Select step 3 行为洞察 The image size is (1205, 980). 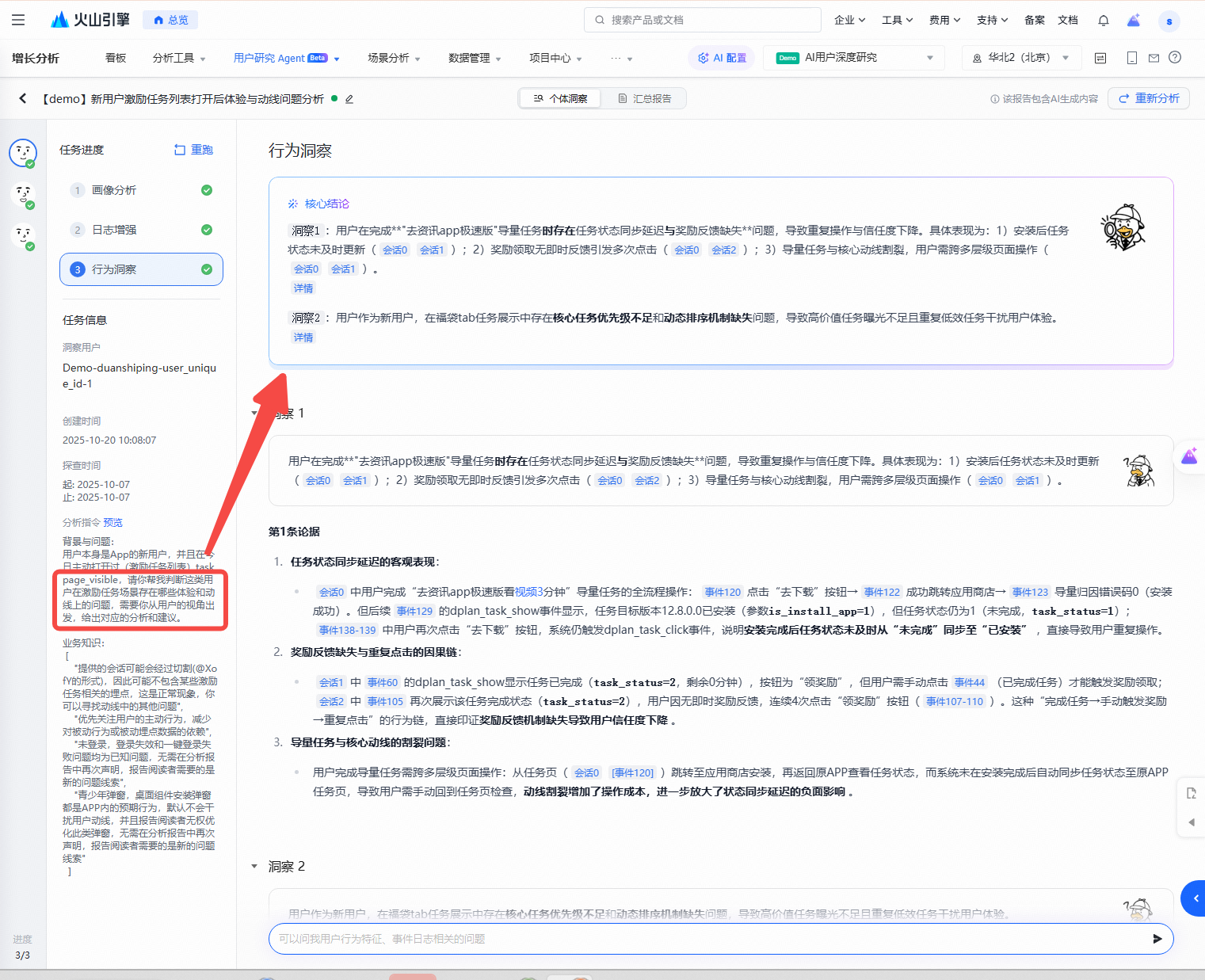tap(141, 269)
